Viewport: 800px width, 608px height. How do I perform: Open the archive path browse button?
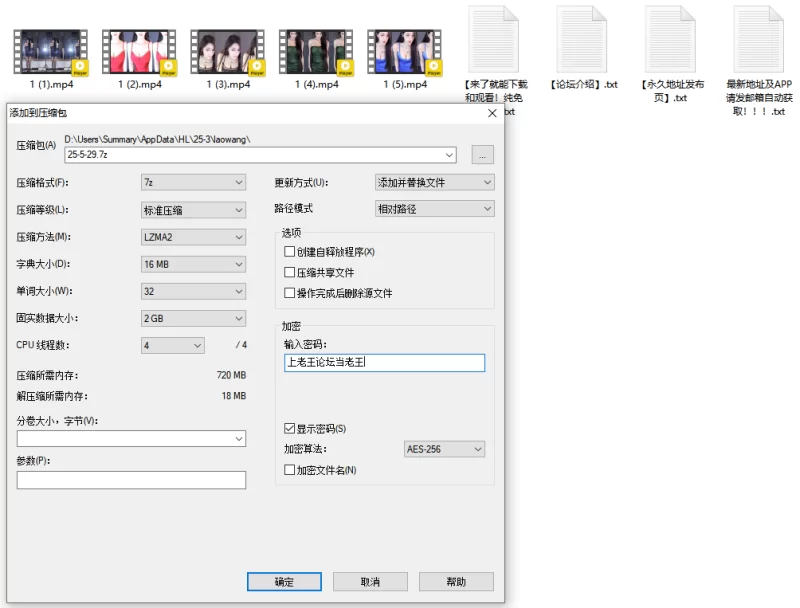coord(482,155)
